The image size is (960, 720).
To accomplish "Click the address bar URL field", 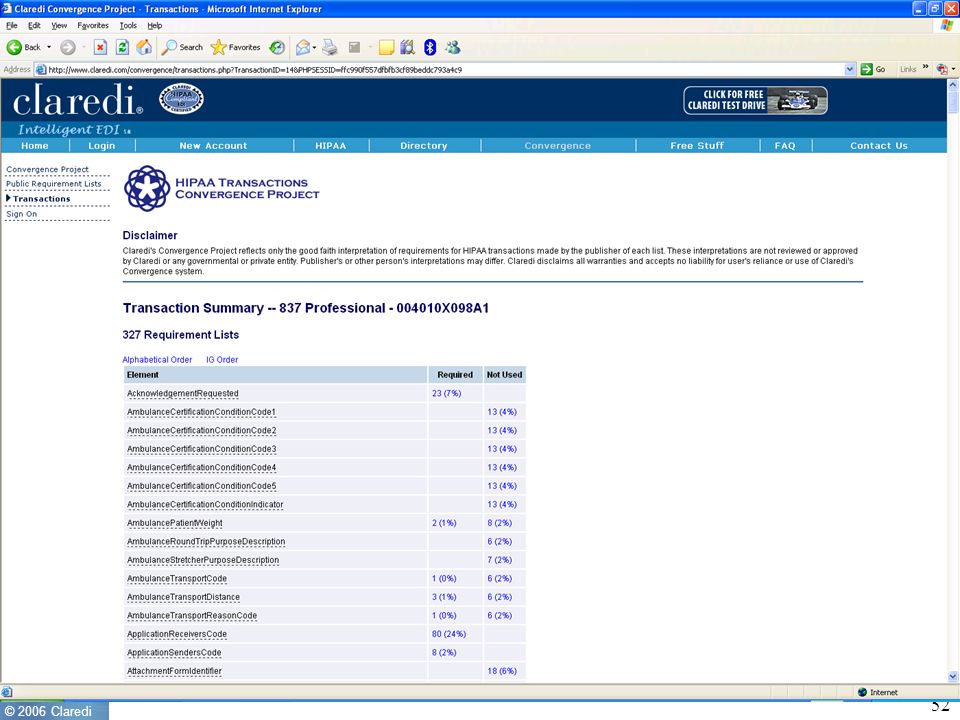I will (444, 70).
